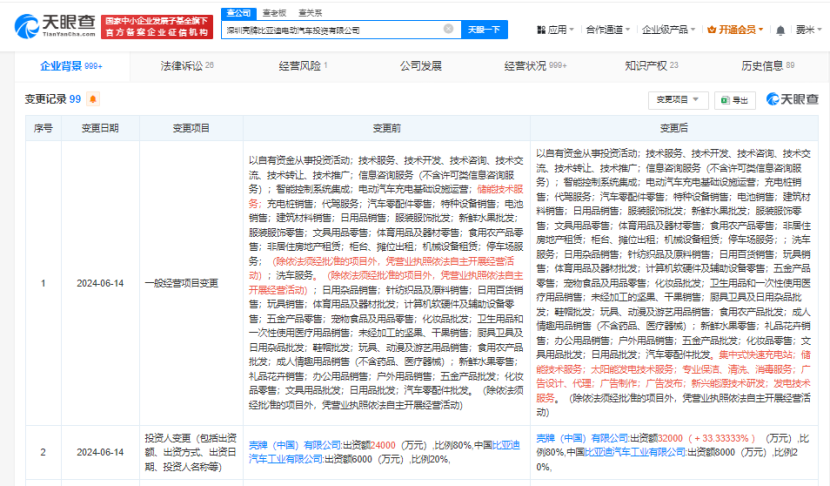This screenshot has width=830, height=486.
Task: Open the TianYanCha logo homepage
Action: point(55,26)
